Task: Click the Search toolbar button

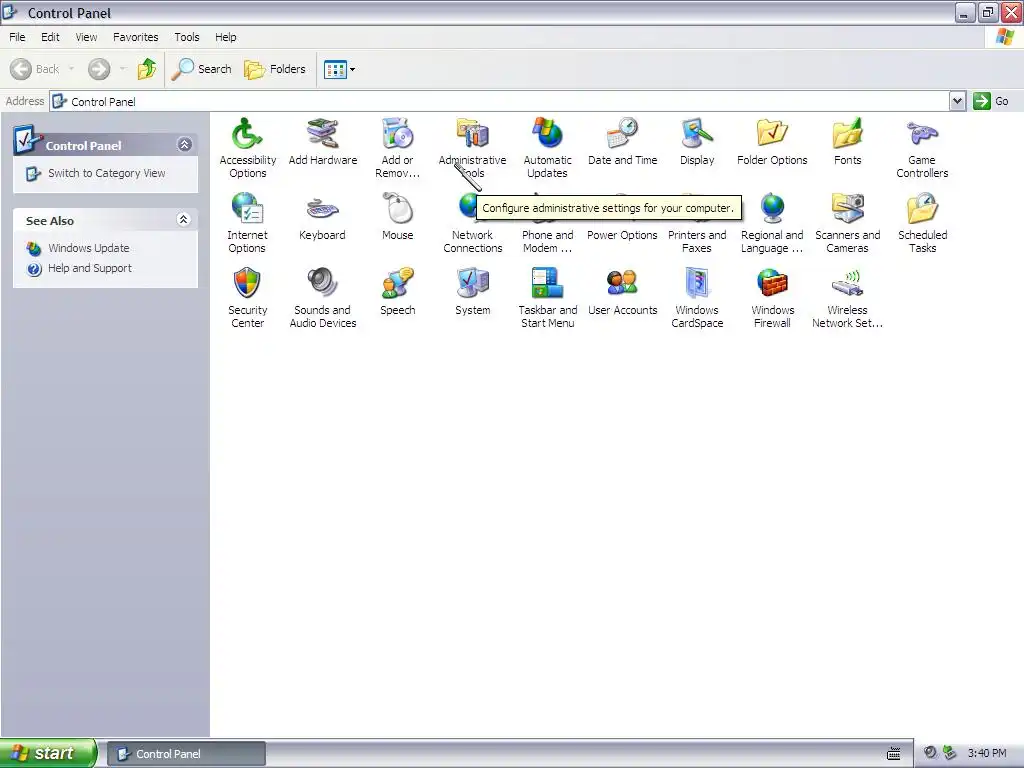Action: pyautogui.click(x=201, y=69)
